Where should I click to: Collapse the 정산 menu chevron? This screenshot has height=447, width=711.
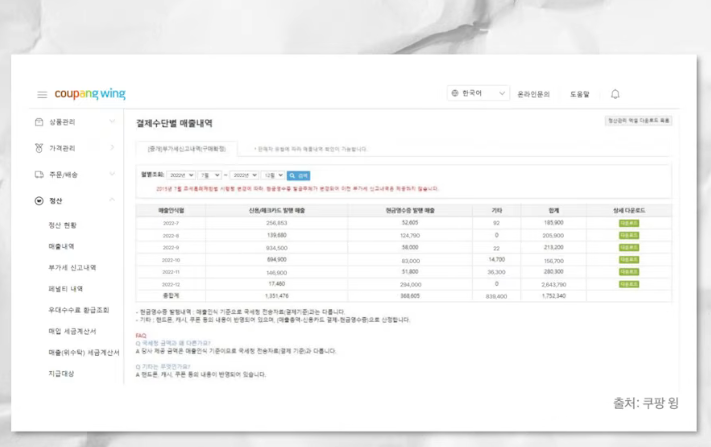[112, 199]
